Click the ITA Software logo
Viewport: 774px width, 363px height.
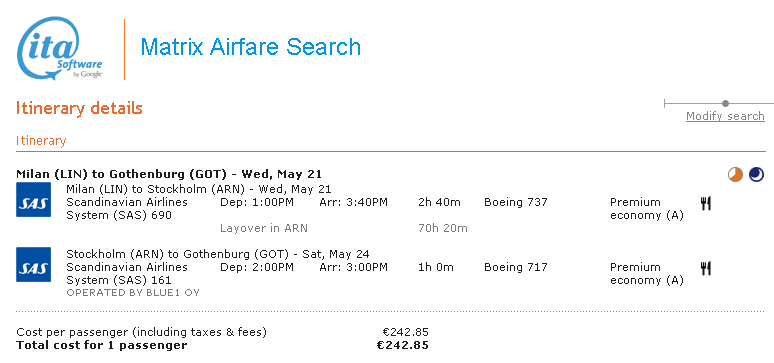(x=59, y=48)
